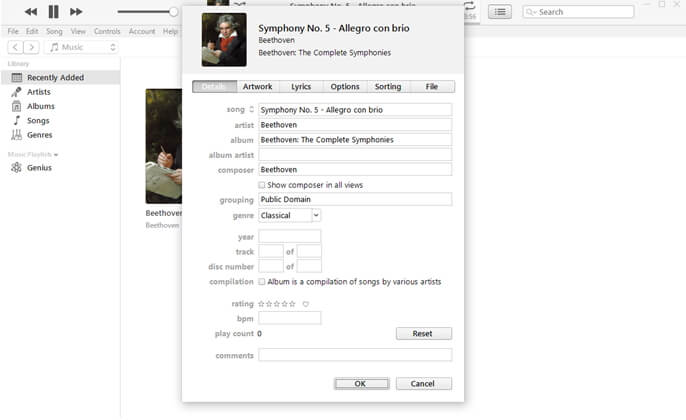Click the heart love icon beside rating
This screenshot has width=686, height=420.
pos(306,304)
